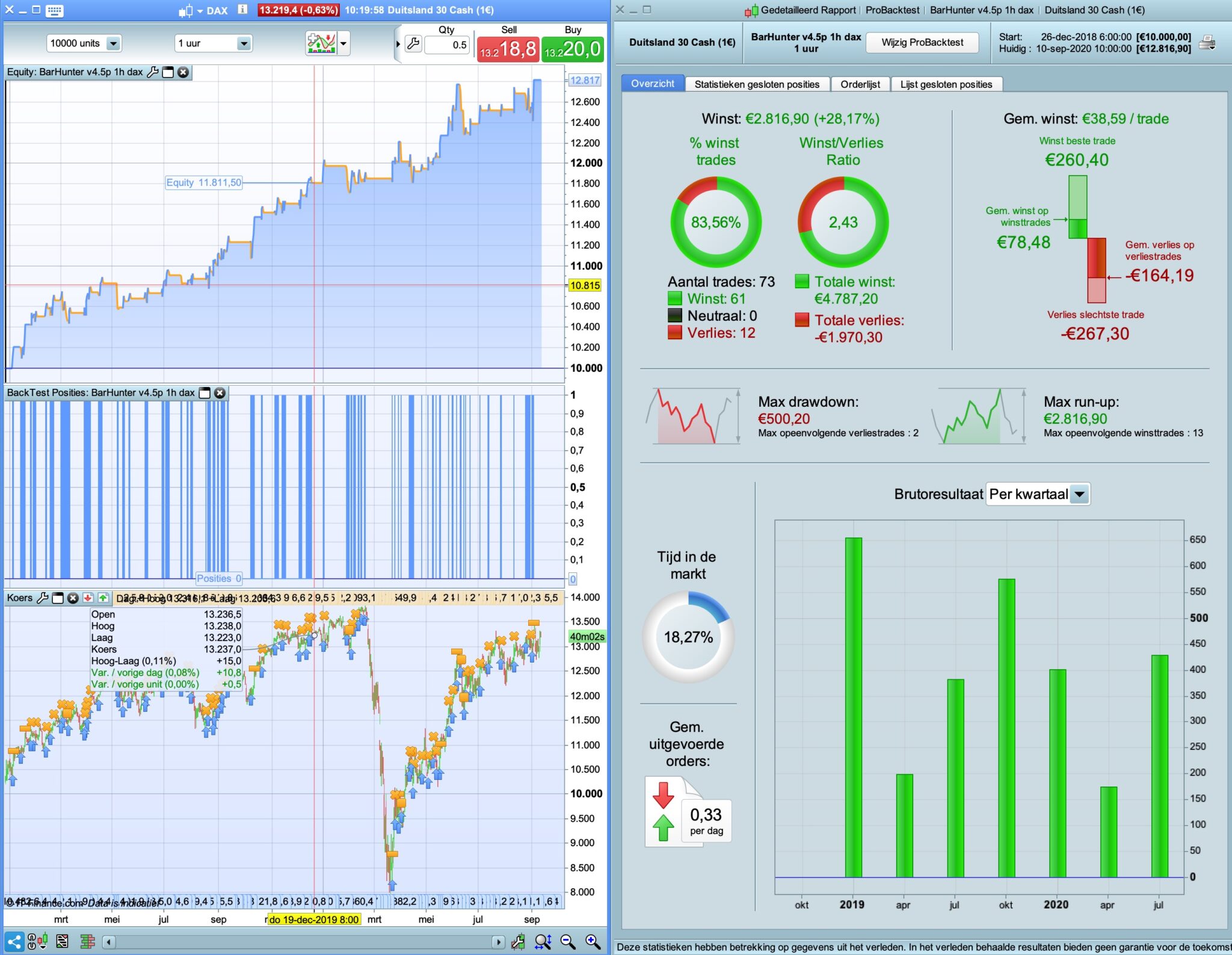Click the Wijzig ProBacktest button
The height and width of the screenshot is (955, 1232).
point(922,42)
